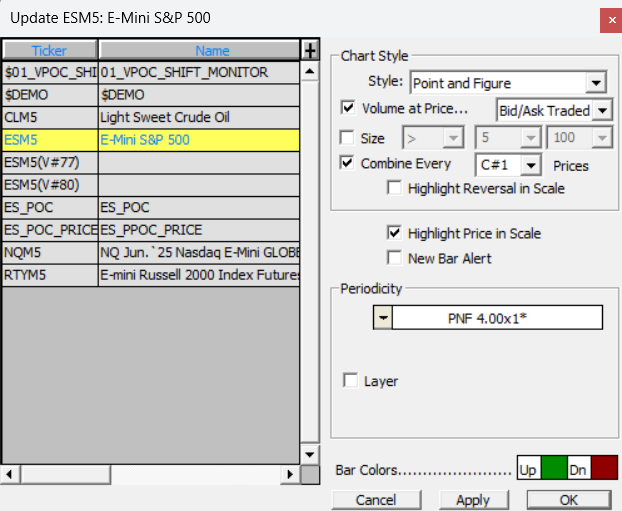Click the 01_VPOC_SHIFT_MONITOR name cell

tap(199, 72)
